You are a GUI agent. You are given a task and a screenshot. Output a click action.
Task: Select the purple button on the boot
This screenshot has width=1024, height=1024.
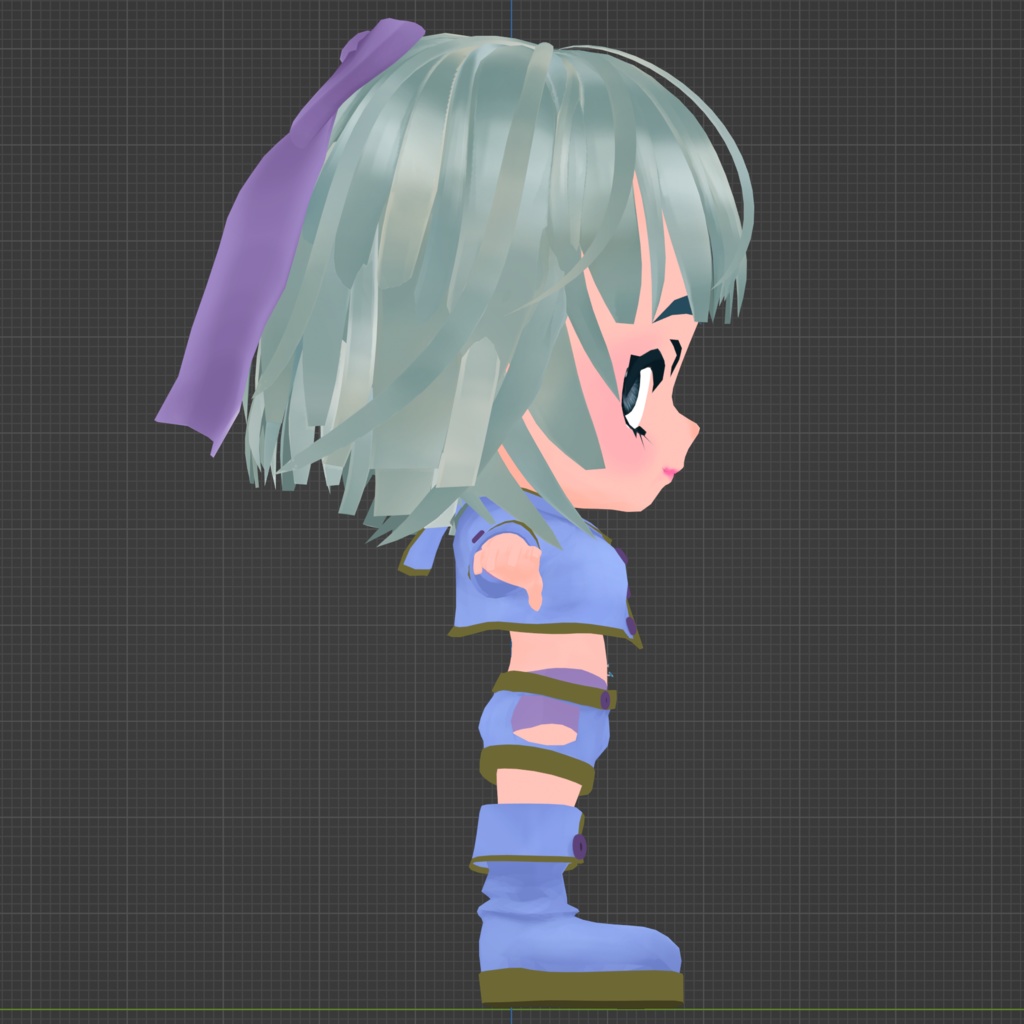[580, 845]
